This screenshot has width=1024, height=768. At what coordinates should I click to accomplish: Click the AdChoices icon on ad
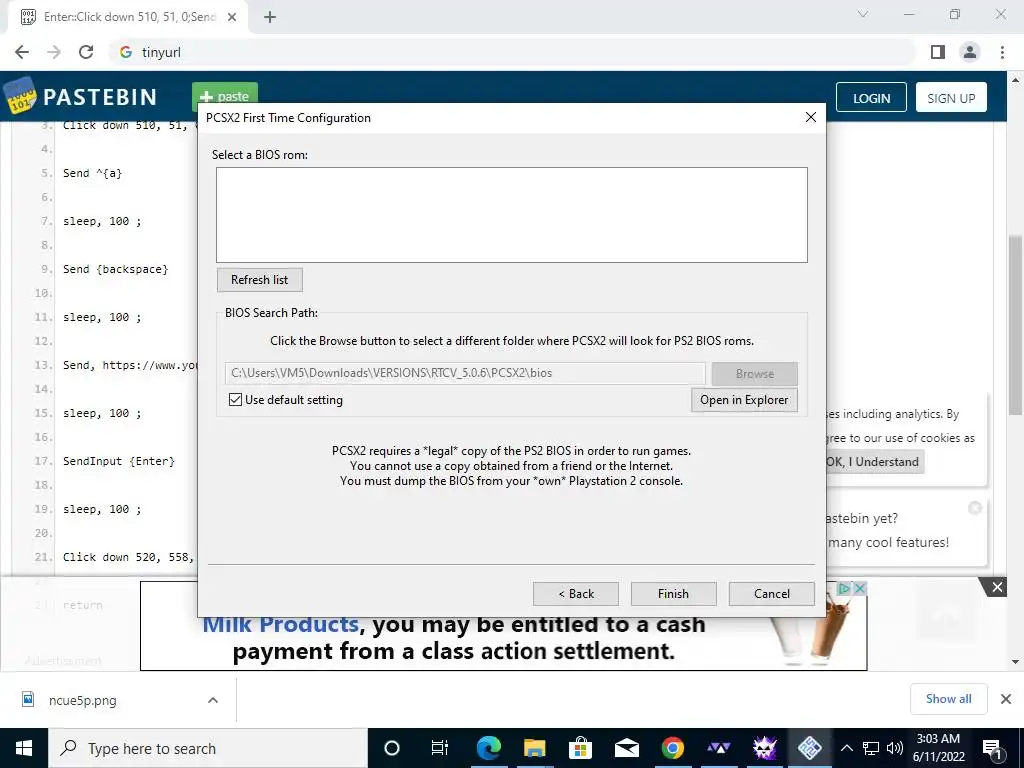844,588
